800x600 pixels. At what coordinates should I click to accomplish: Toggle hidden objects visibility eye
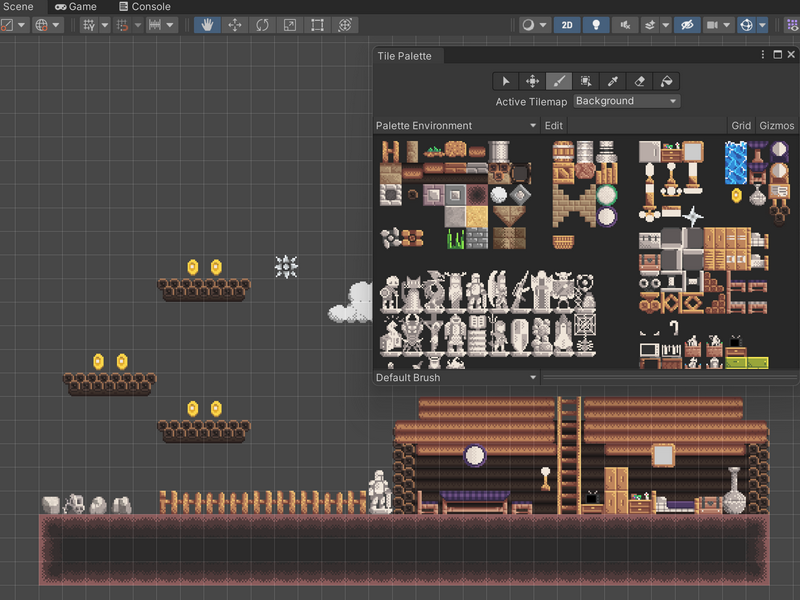coord(687,25)
